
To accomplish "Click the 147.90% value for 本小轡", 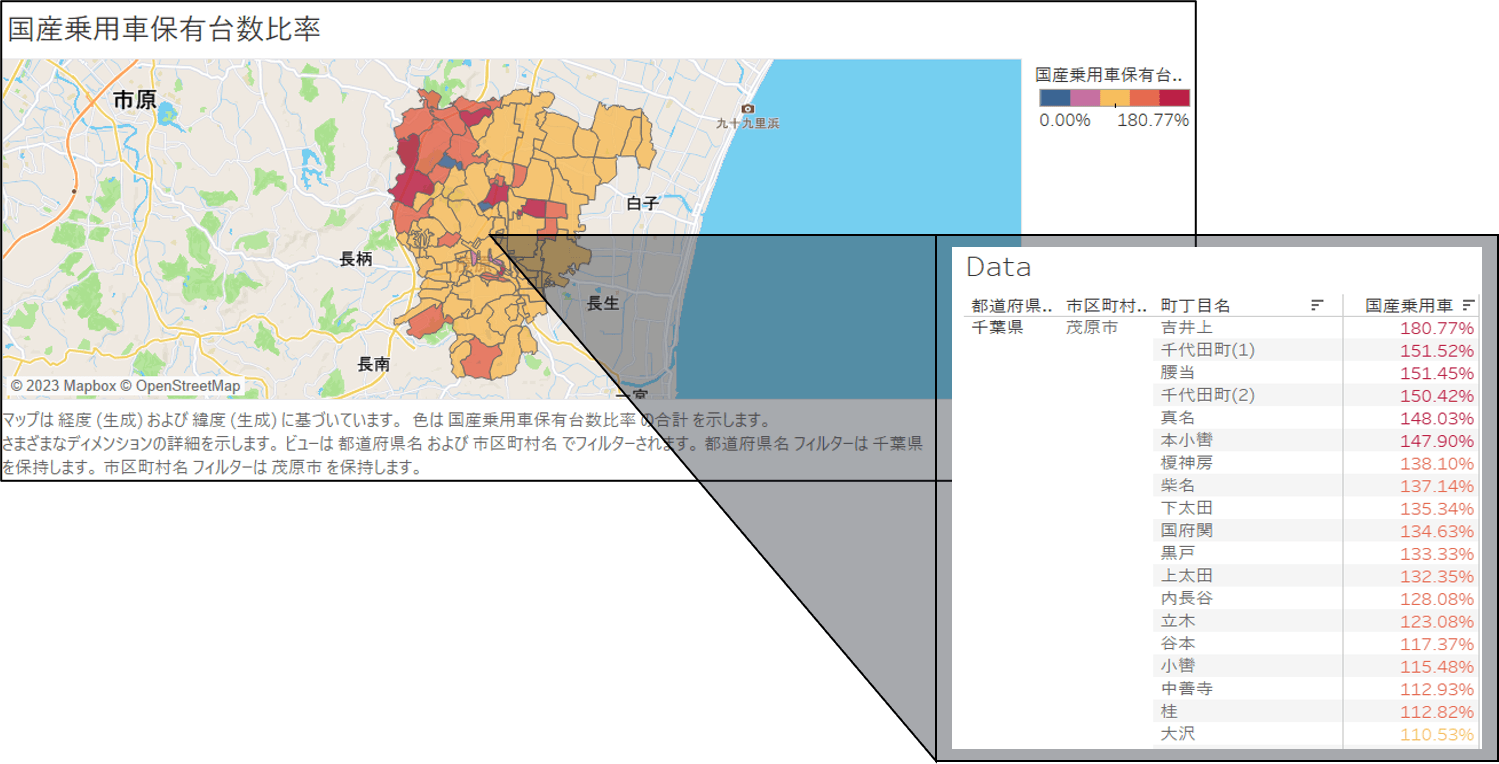I will [1437, 441].
